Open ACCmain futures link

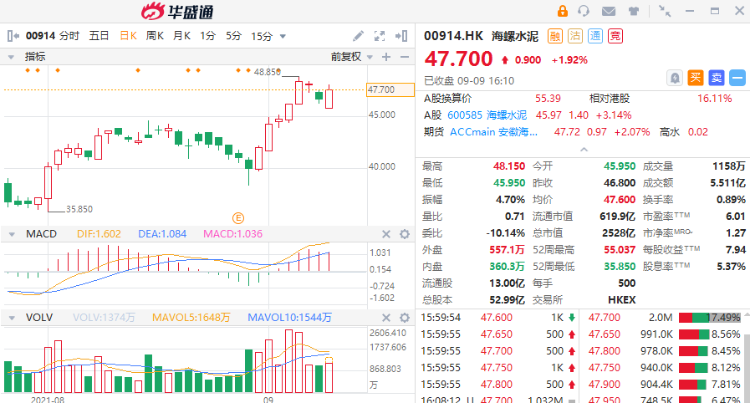tap(494, 132)
